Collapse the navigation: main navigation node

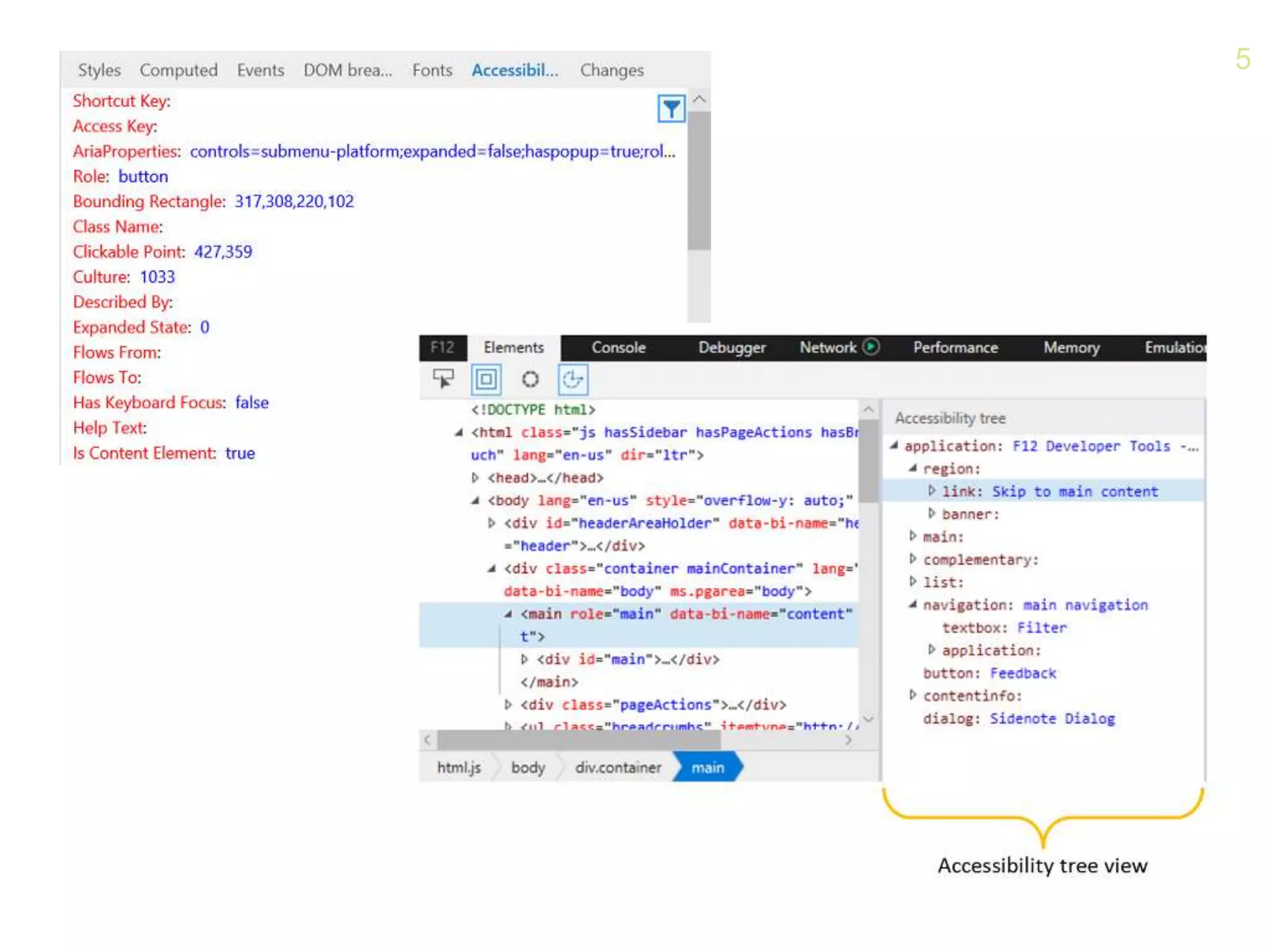(913, 604)
